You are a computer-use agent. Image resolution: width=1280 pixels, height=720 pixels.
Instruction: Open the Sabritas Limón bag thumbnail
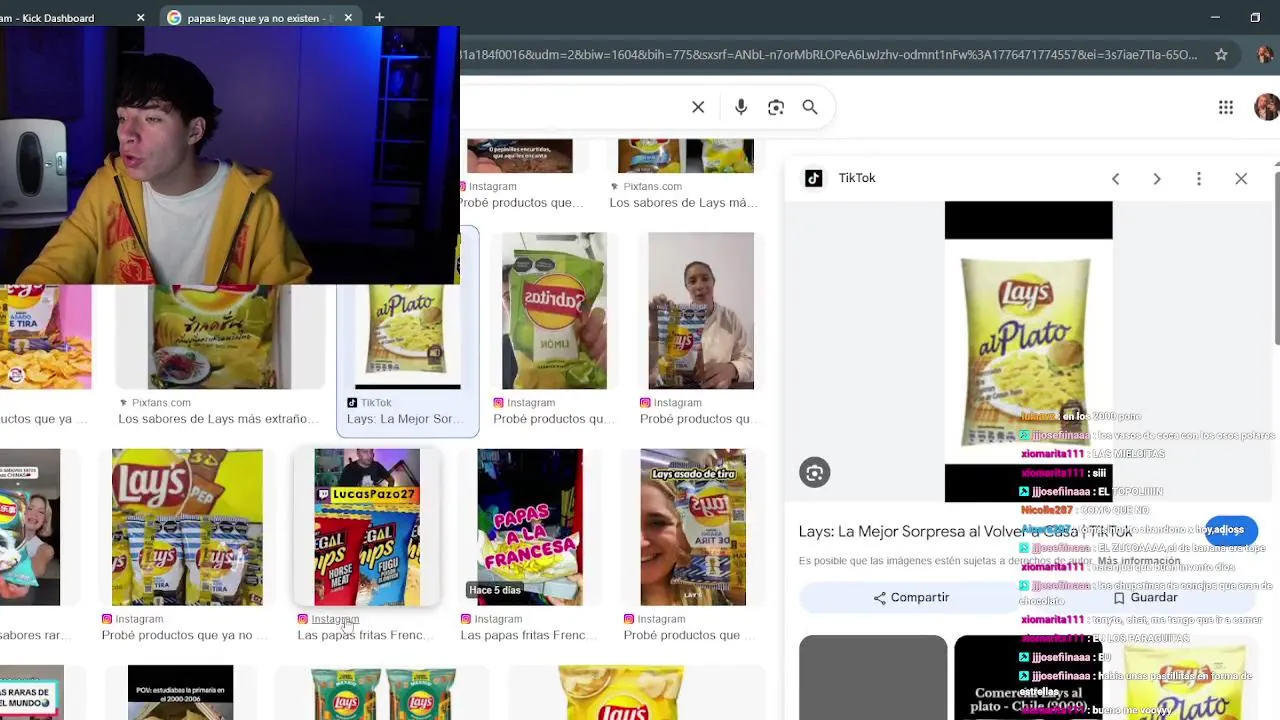[554, 311]
